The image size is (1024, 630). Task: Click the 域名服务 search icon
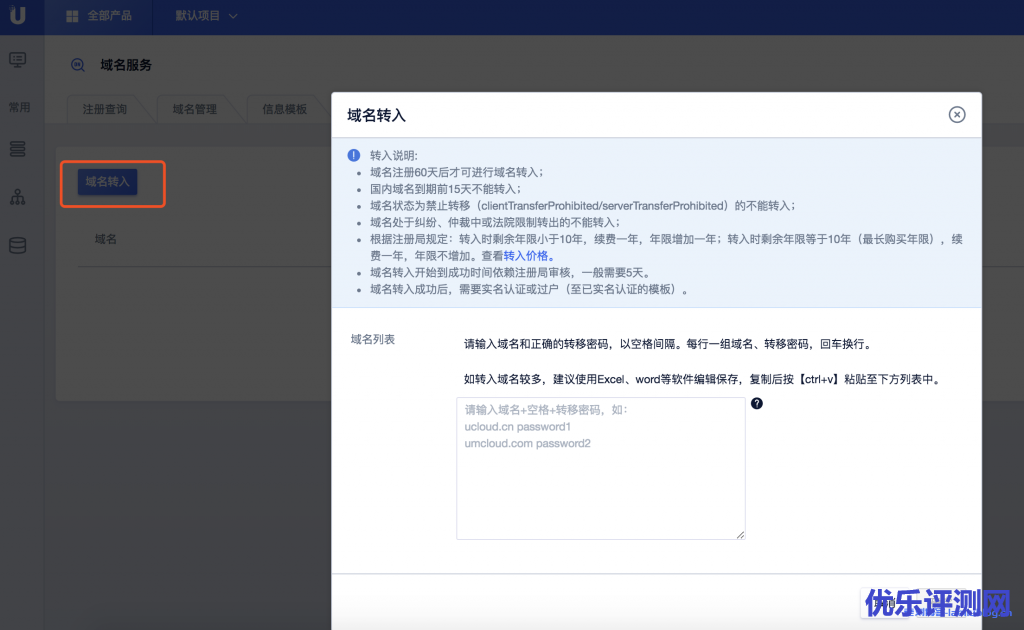pos(77,65)
